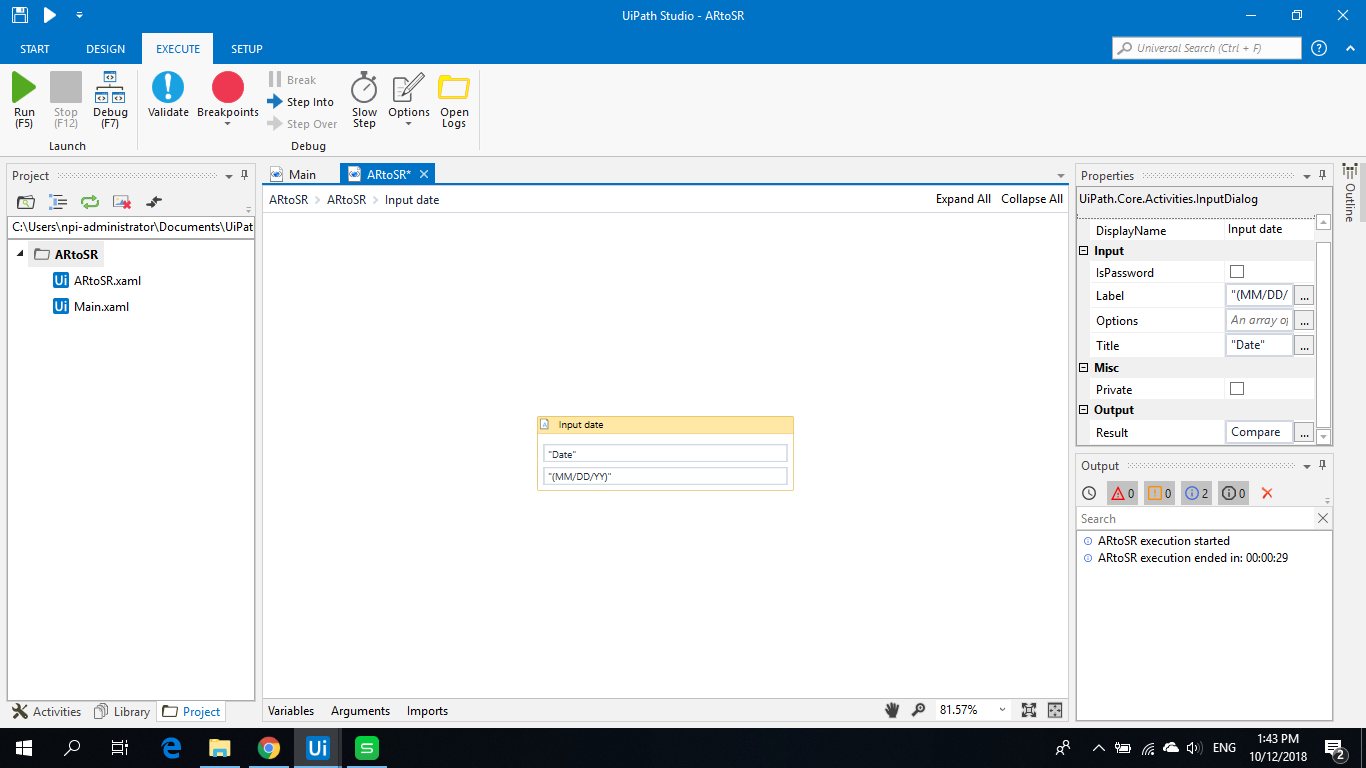1366x768 pixels.
Task: Open the help question mark icon
Action: pos(1319,48)
